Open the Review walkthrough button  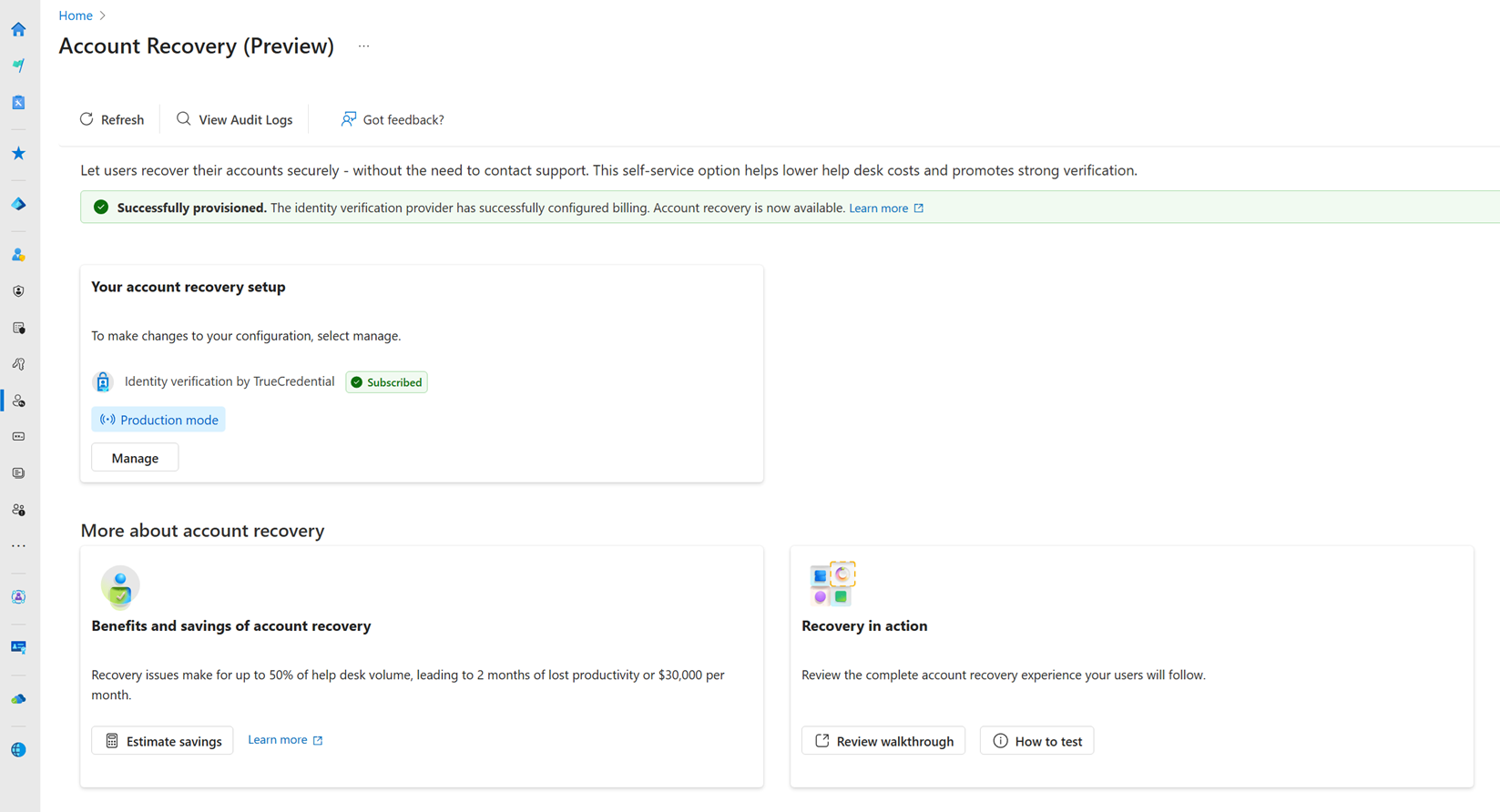click(883, 741)
